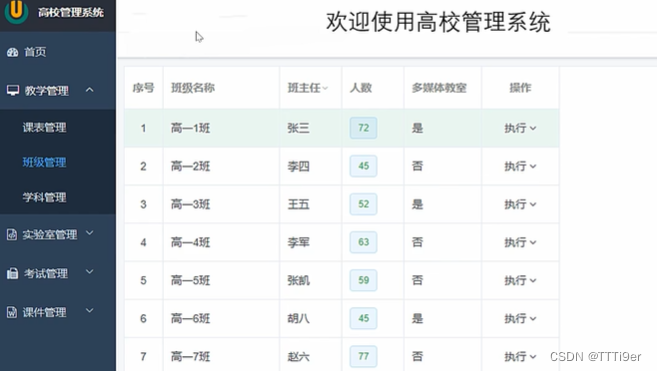
Task: Click 是 in the 高一1班 row
Action: (x=417, y=128)
